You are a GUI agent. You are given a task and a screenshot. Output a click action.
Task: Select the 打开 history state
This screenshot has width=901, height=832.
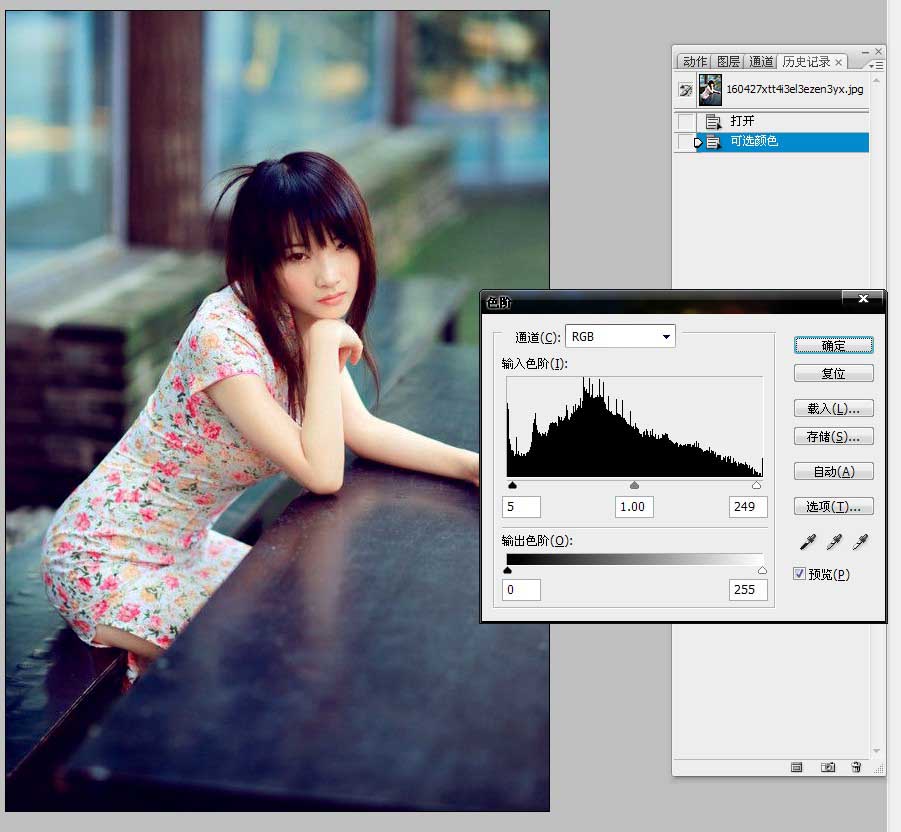click(x=782, y=121)
